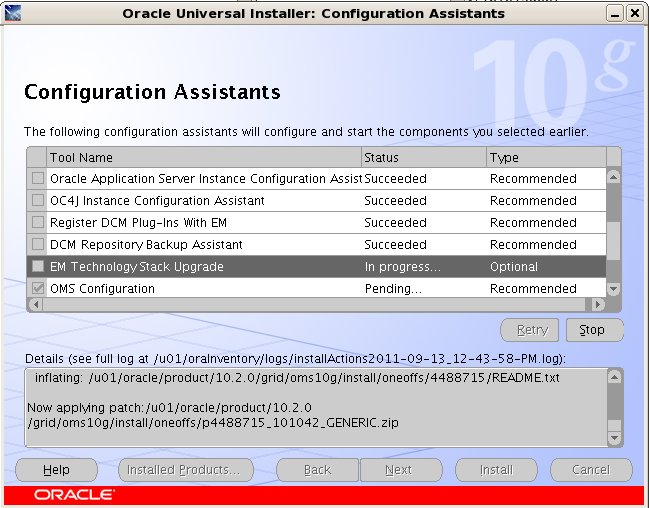Click the tool table's vertical scrollbar thumb
Screen dimensions: 649x508
(613, 241)
